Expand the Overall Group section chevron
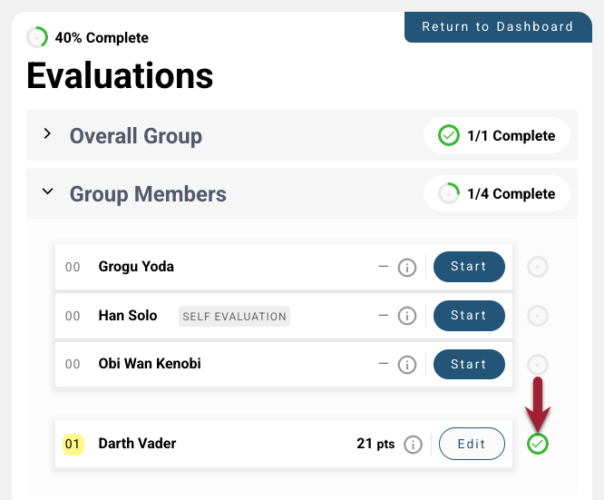This screenshot has height=500, width=604. (x=47, y=135)
